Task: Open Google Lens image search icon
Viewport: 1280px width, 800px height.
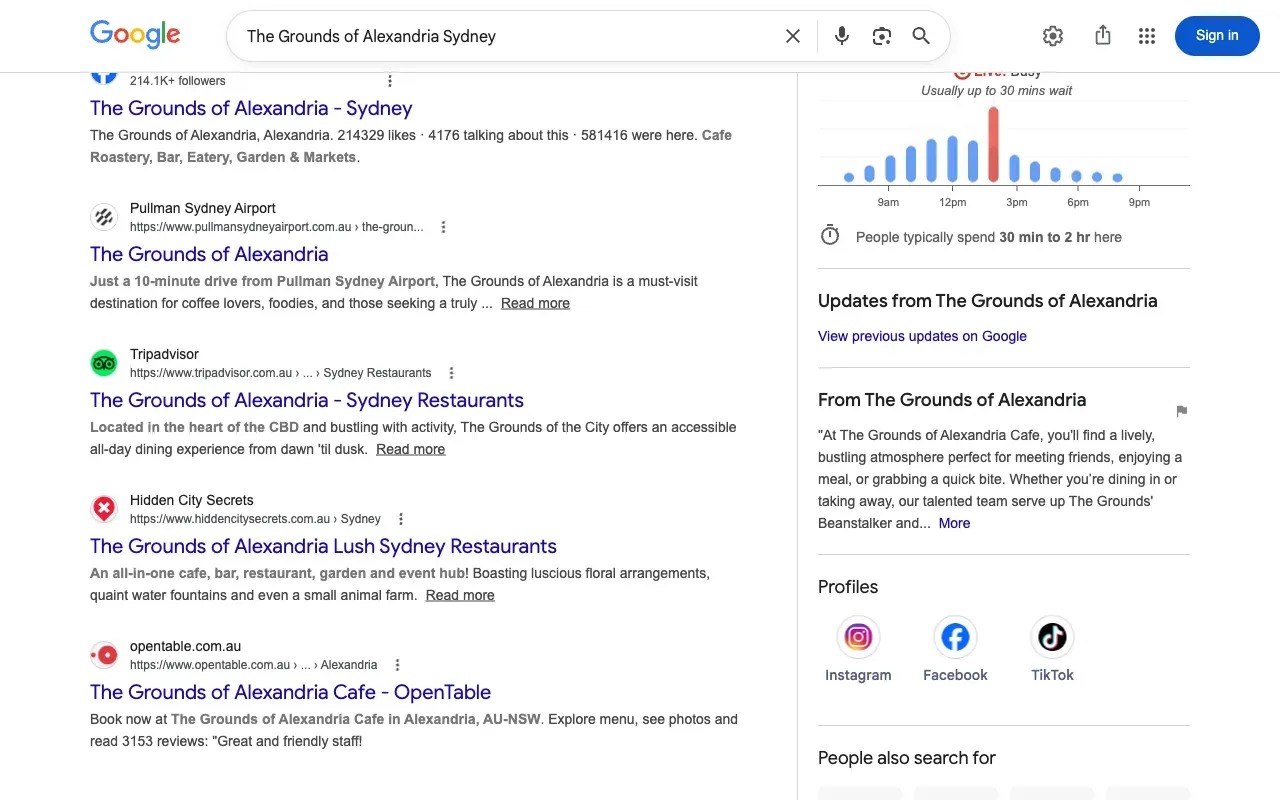Action: point(881,36)
